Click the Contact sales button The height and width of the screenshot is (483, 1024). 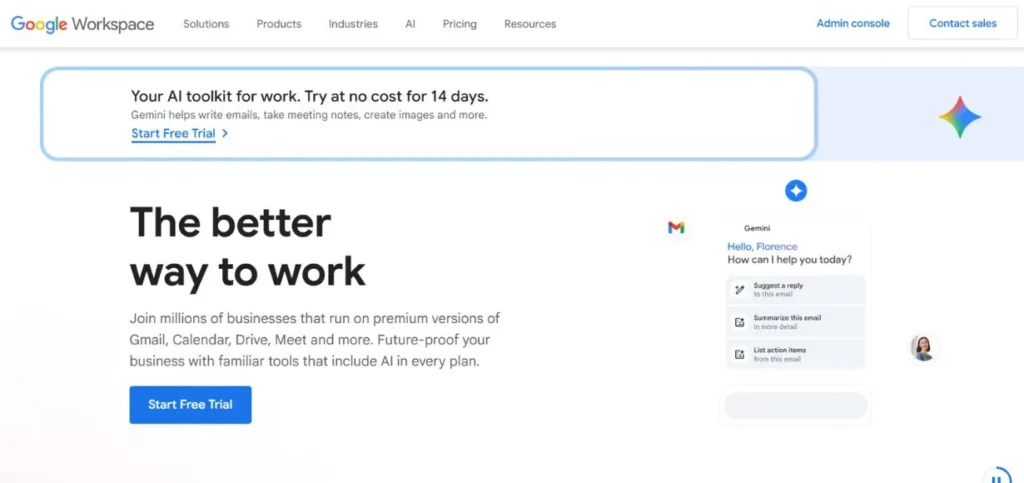963,23
